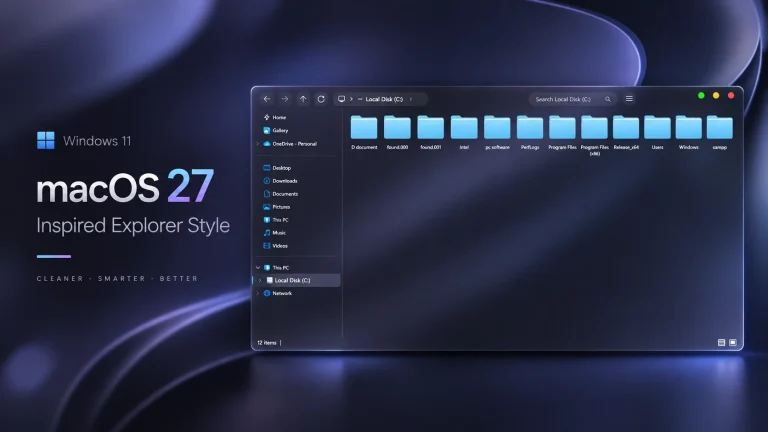Select the D document folder
This screenshot has height=432, width=768.
click(364, 132)
